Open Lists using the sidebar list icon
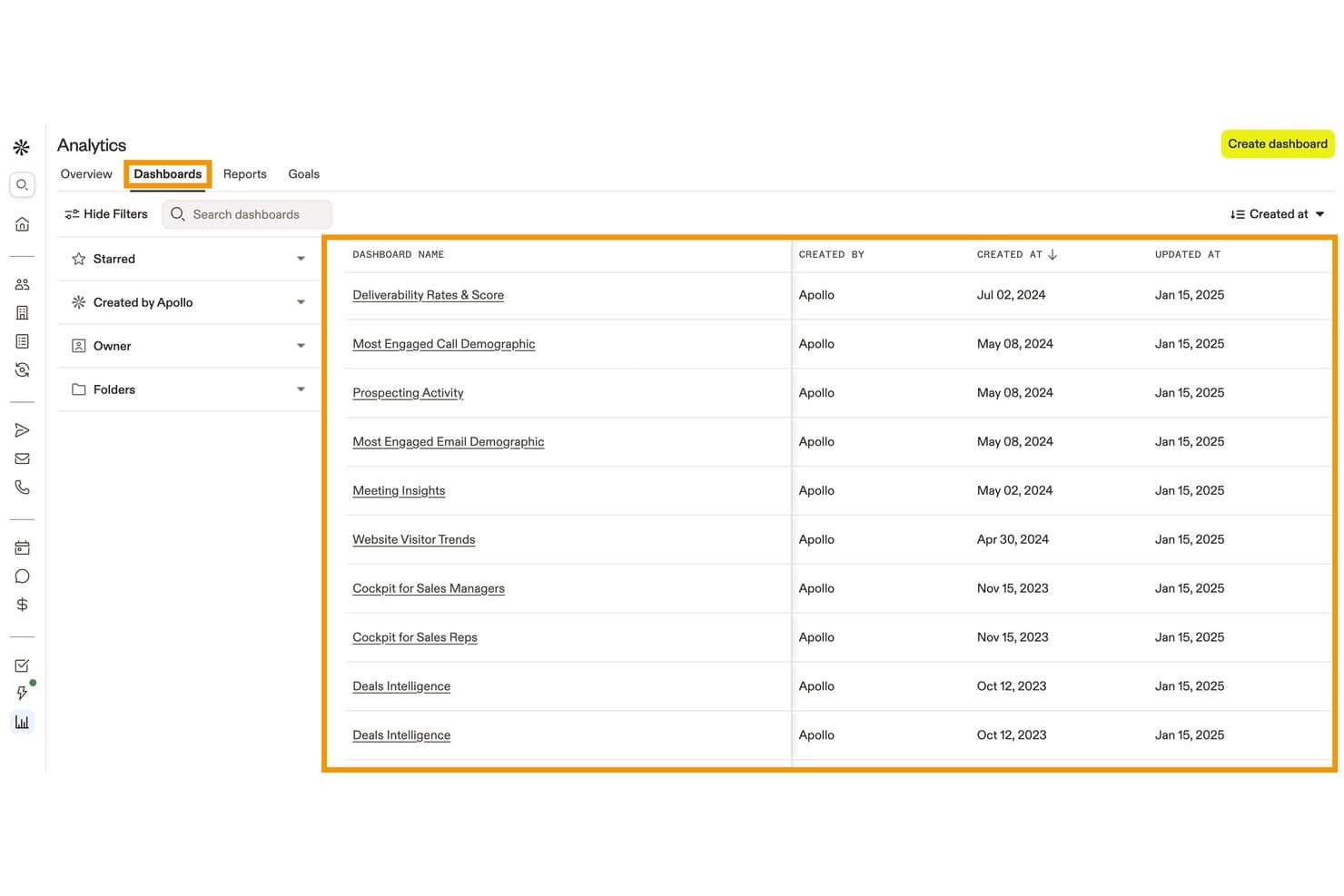The image size is (1344, 896). coord(23,341)
